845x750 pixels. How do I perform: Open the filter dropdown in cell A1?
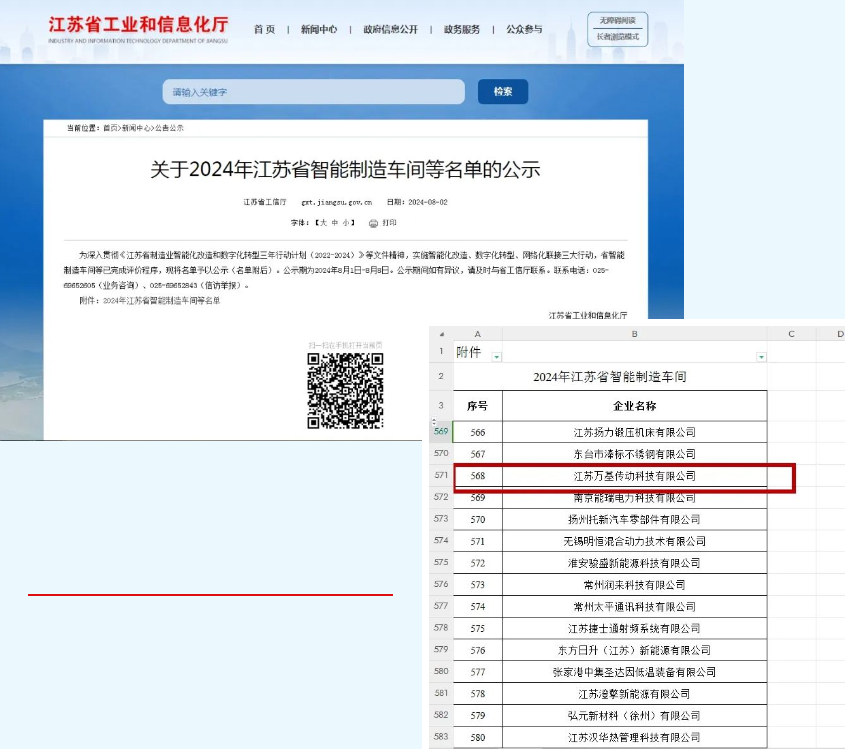pos(496,357)
